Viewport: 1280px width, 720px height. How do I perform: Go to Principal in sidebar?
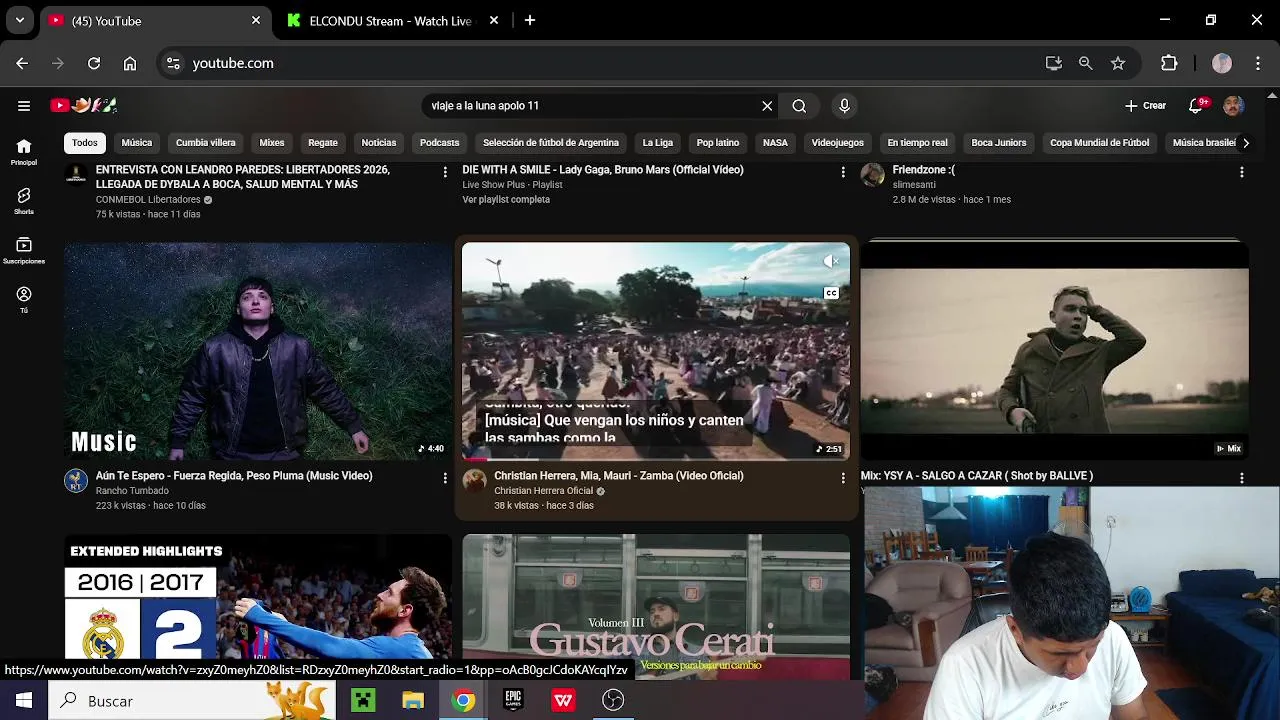pyautogui.click(x=24, y=152)
